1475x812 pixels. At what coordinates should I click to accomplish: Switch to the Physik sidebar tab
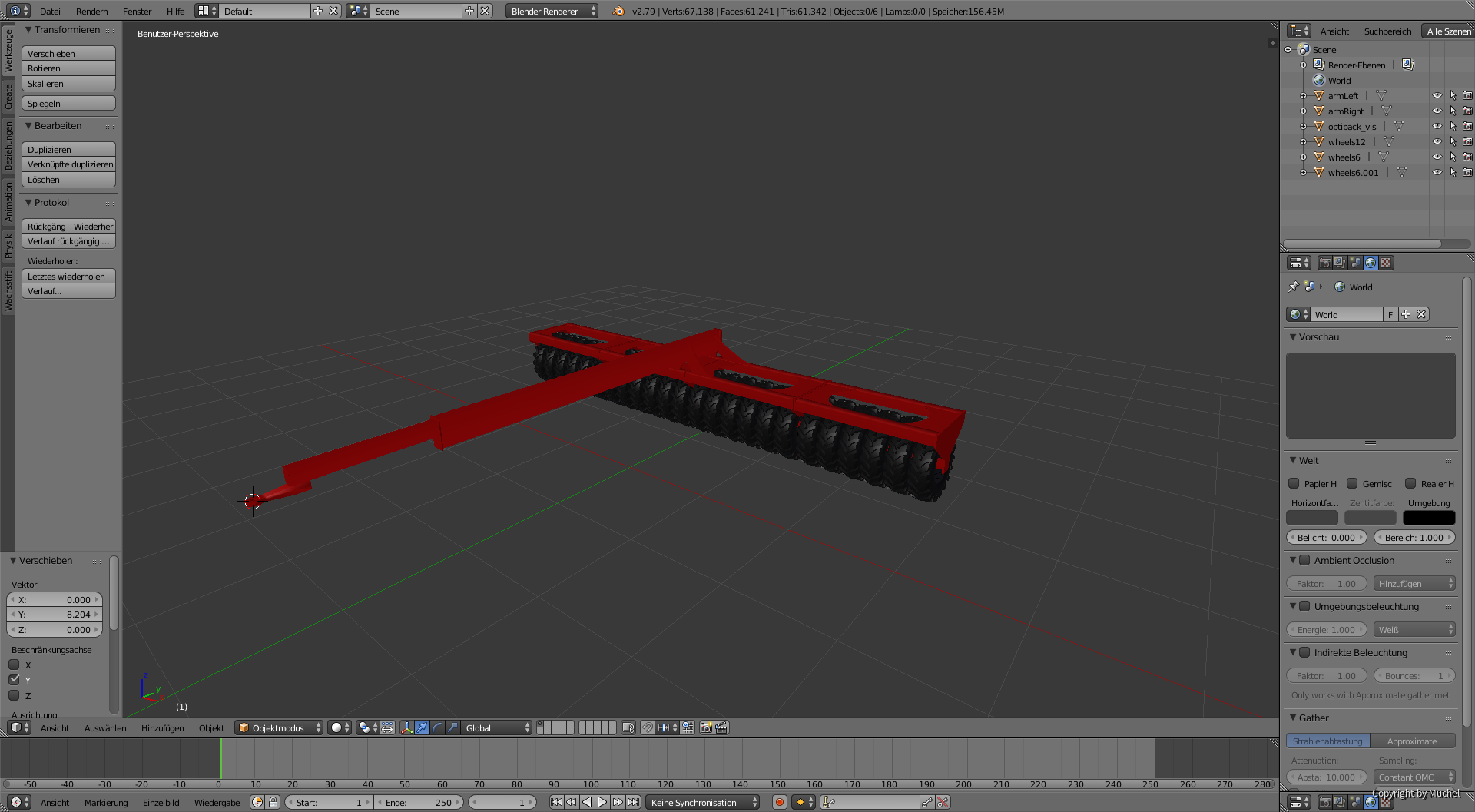point(8,246)
